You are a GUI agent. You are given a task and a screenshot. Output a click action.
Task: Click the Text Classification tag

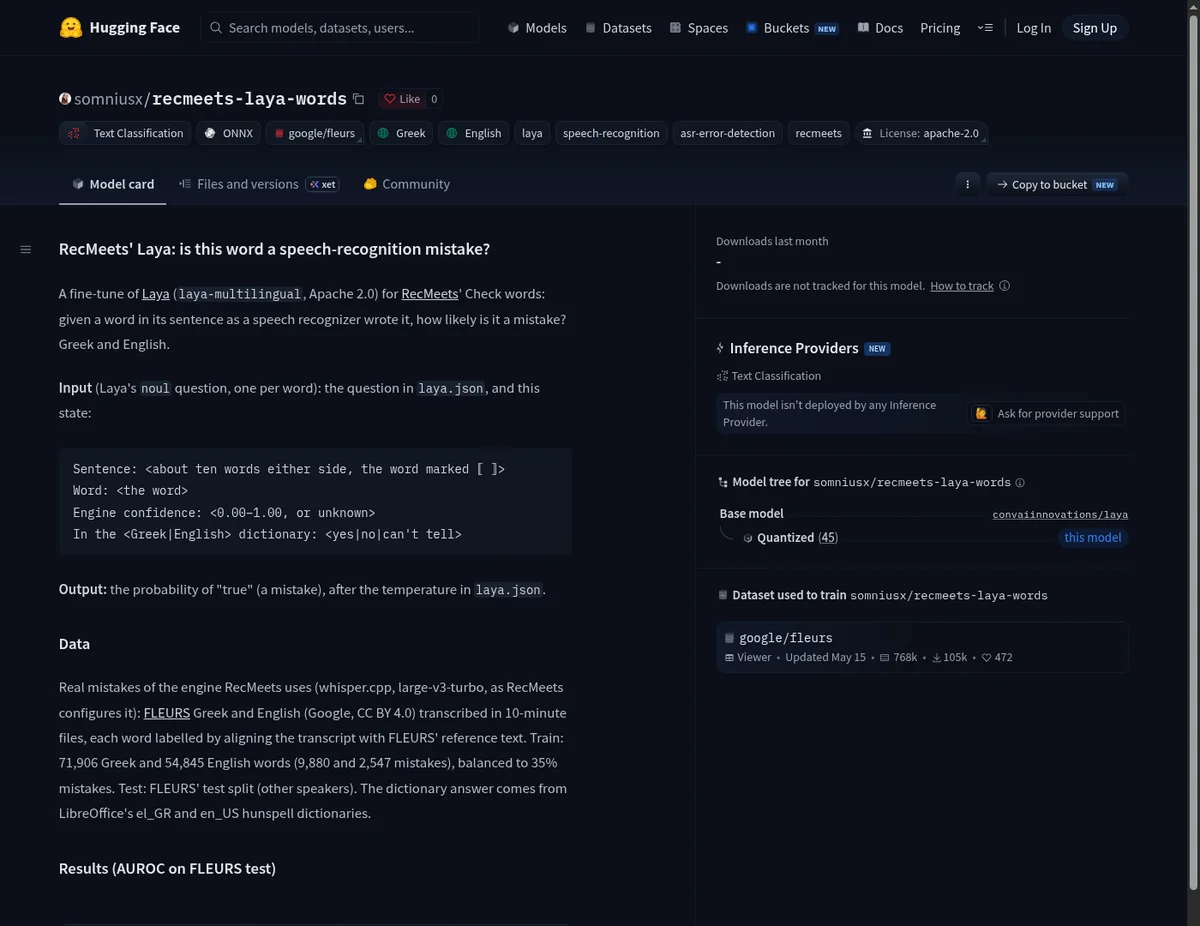coord(125,133)
